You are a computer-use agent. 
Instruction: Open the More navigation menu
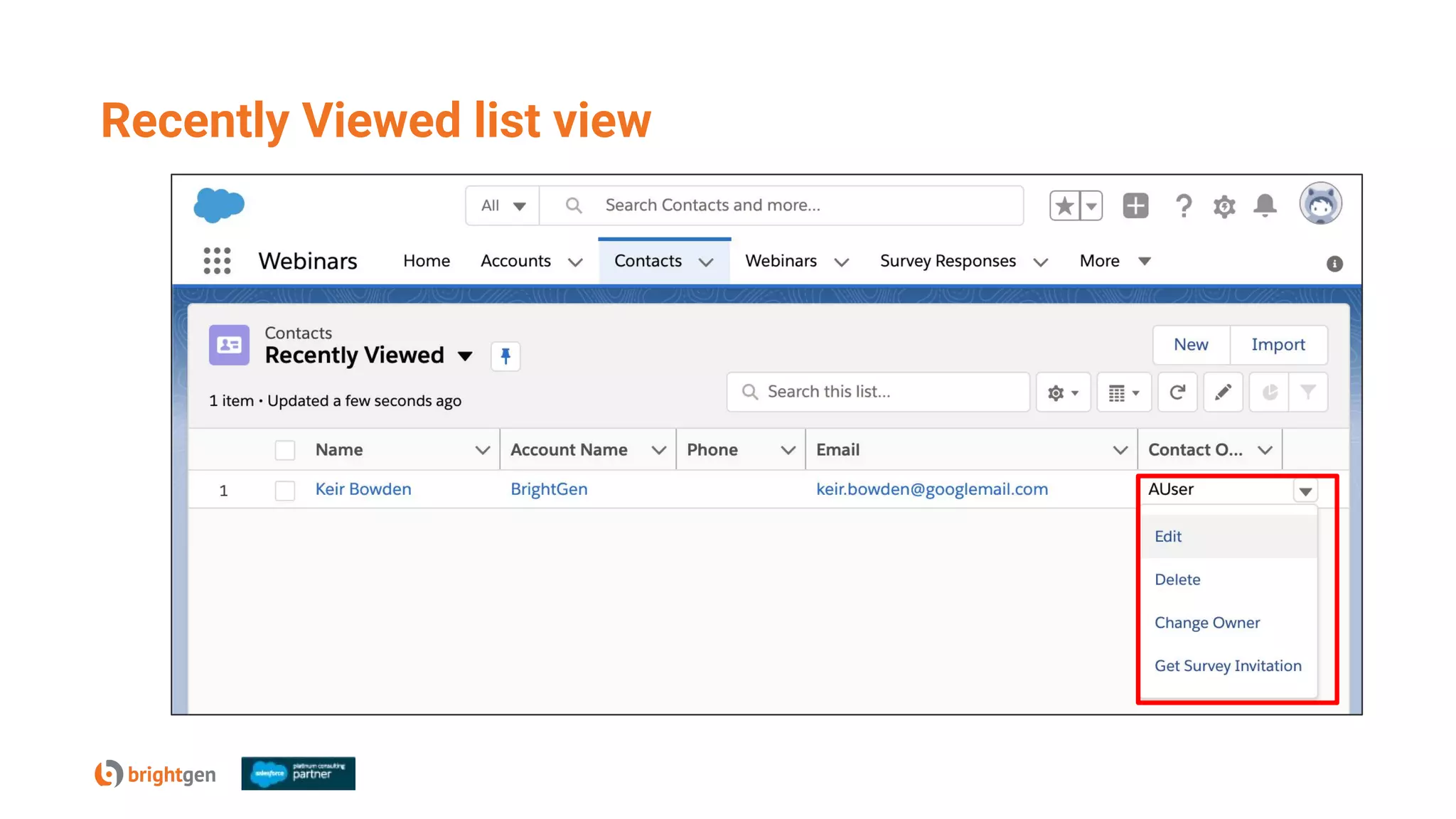tap(1114, 261)
